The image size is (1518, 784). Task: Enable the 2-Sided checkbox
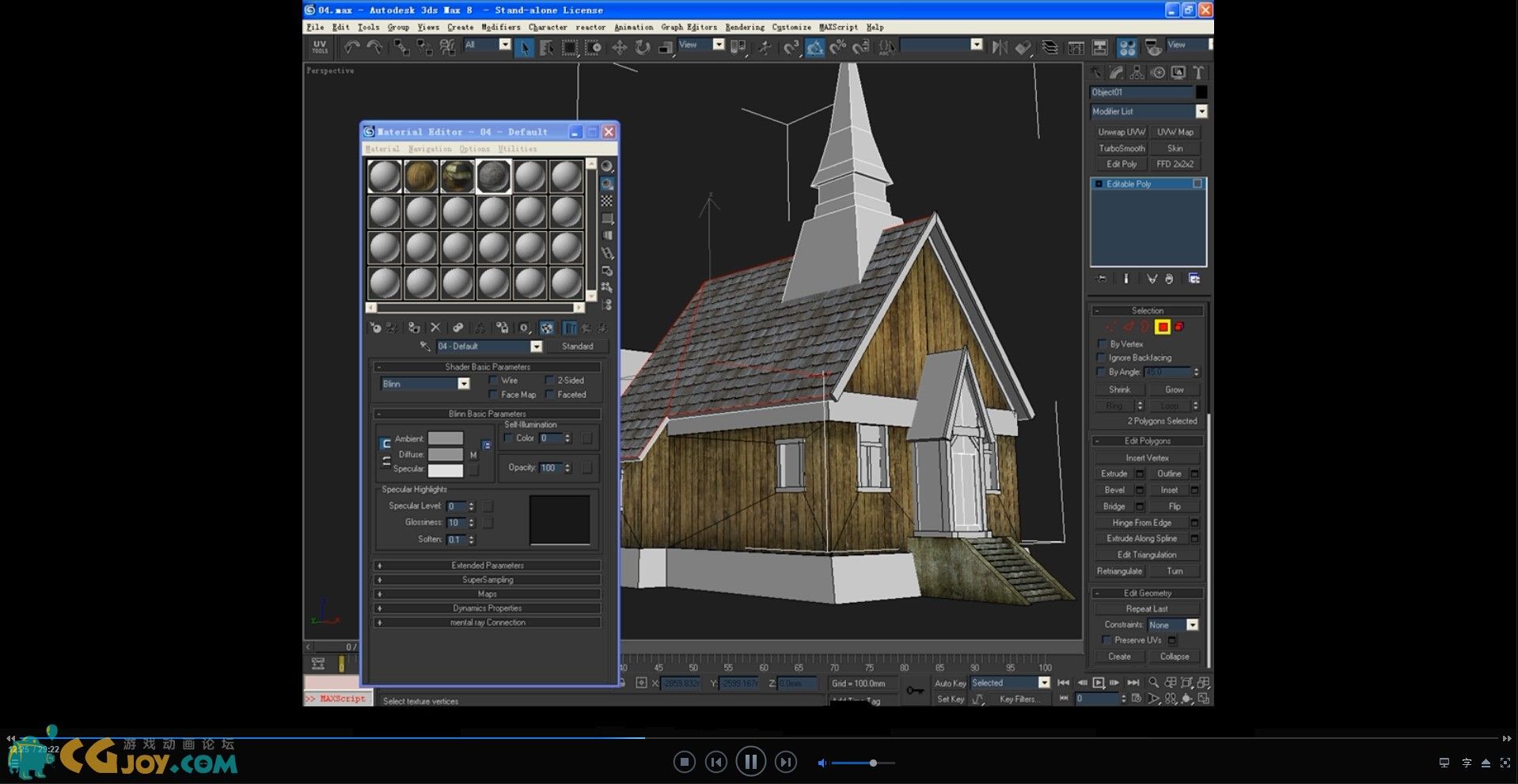[x=549, y=381]
